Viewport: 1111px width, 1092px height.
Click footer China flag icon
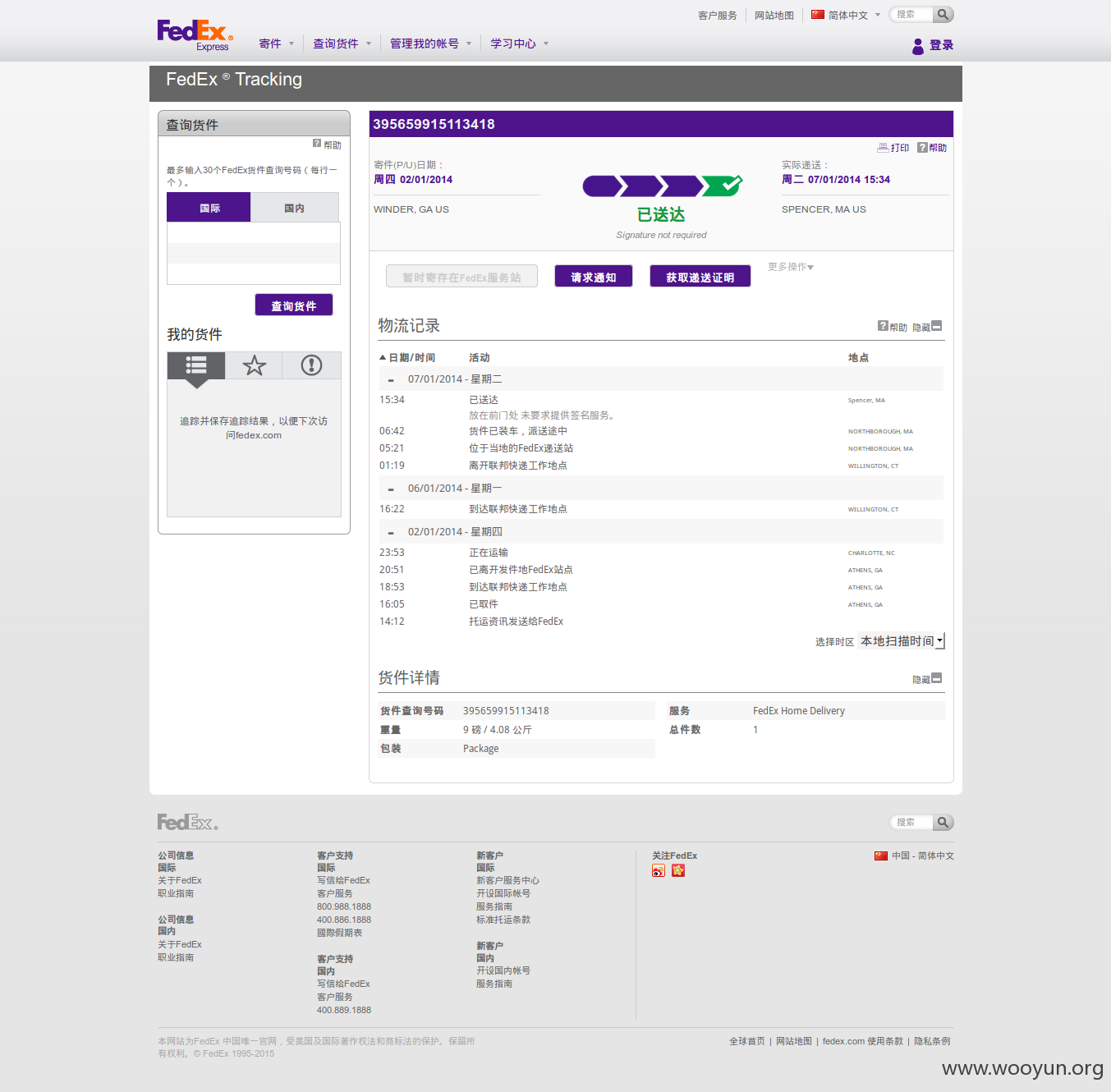pos(881,856)
